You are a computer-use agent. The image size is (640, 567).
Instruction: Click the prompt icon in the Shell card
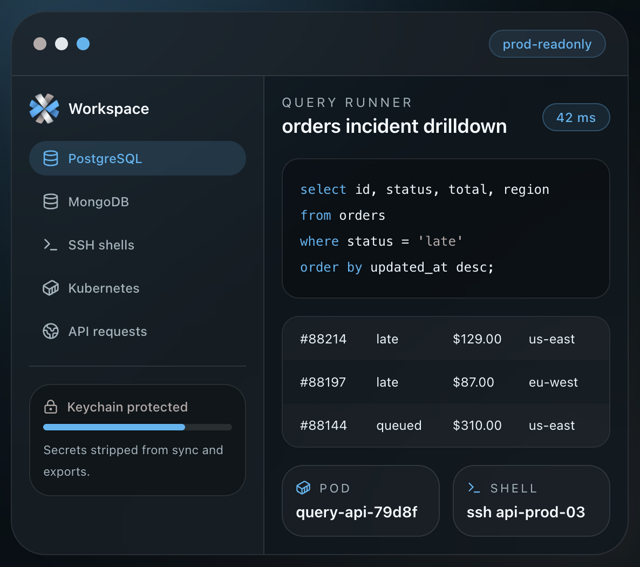tap(474, 487)
